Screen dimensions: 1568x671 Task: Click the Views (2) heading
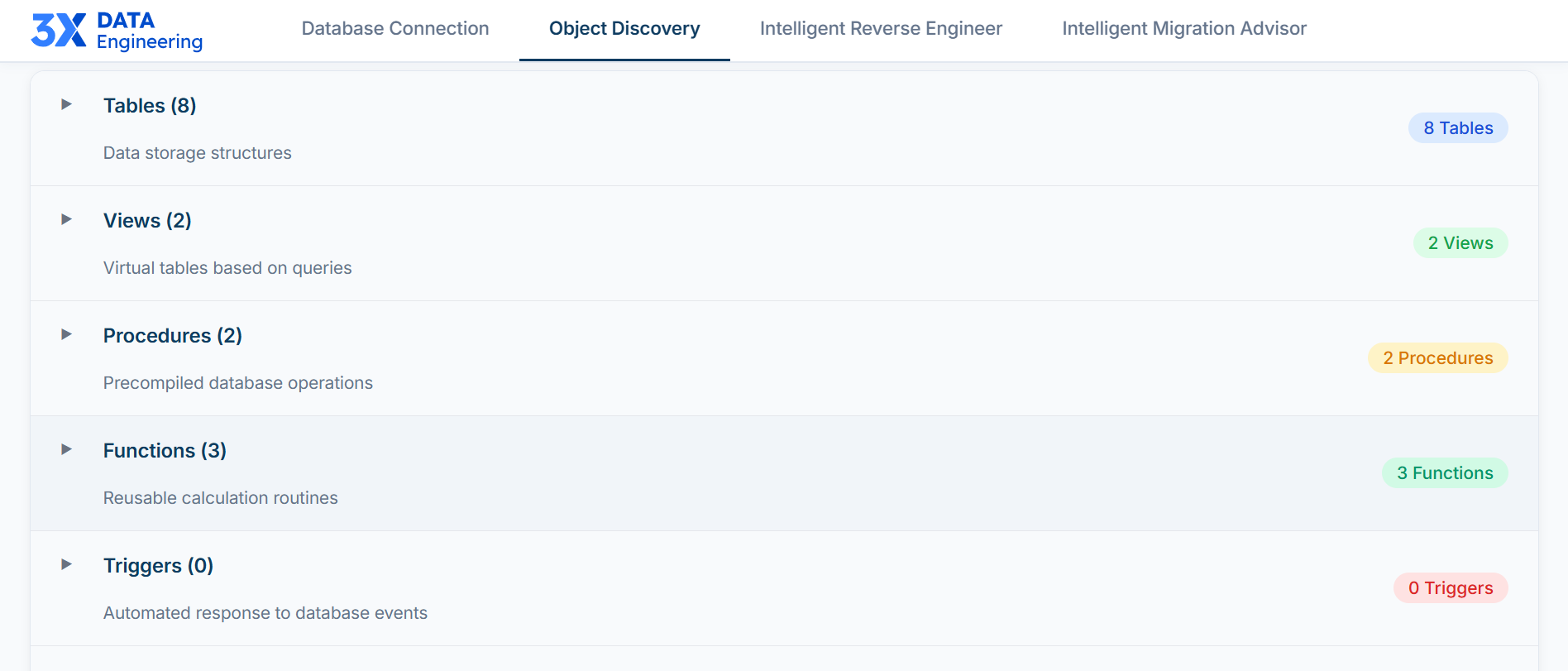[x=147, y=221]
